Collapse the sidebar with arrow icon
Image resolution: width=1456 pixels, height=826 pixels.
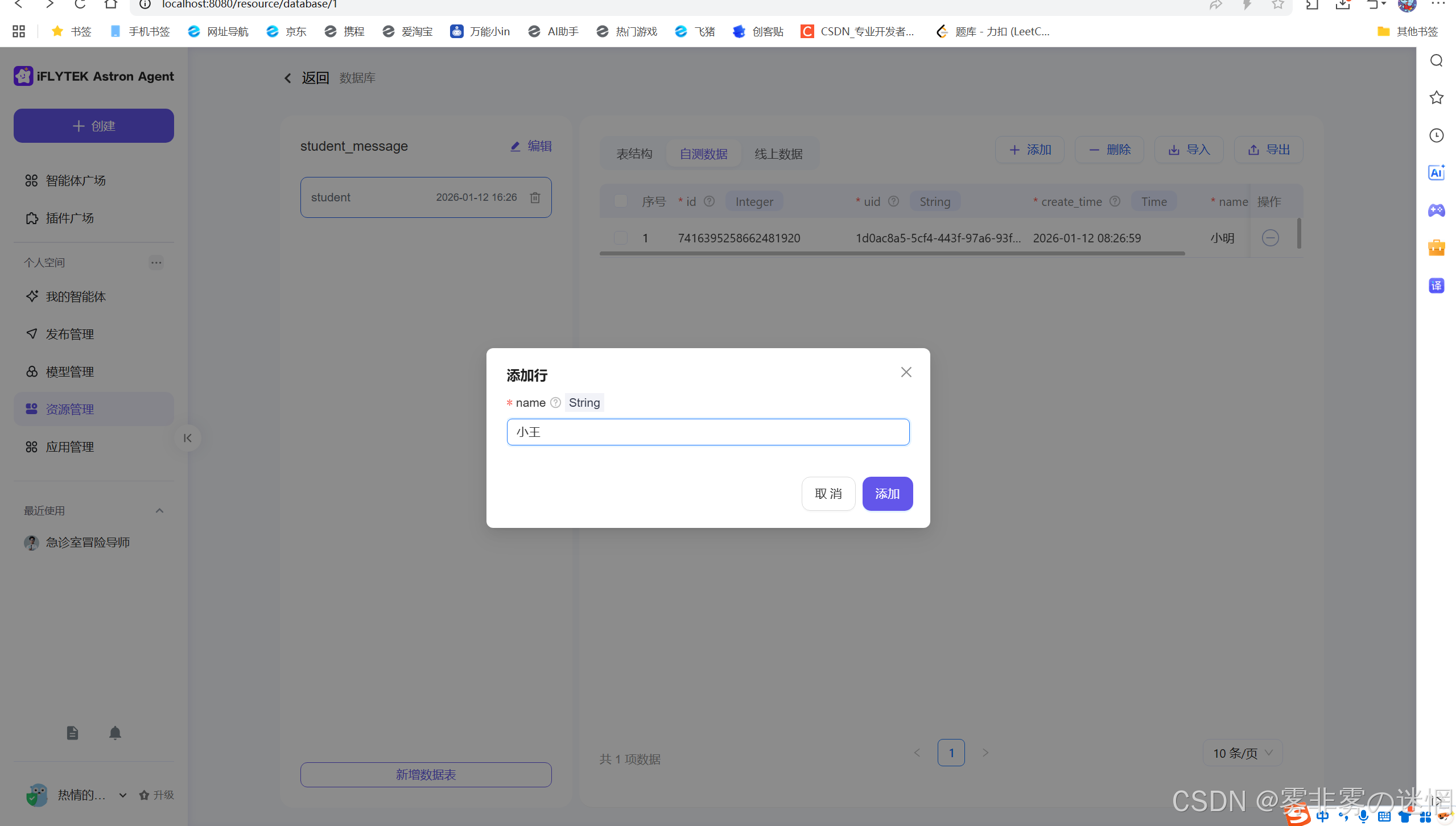pyautogui.click(x=187, y=438)
